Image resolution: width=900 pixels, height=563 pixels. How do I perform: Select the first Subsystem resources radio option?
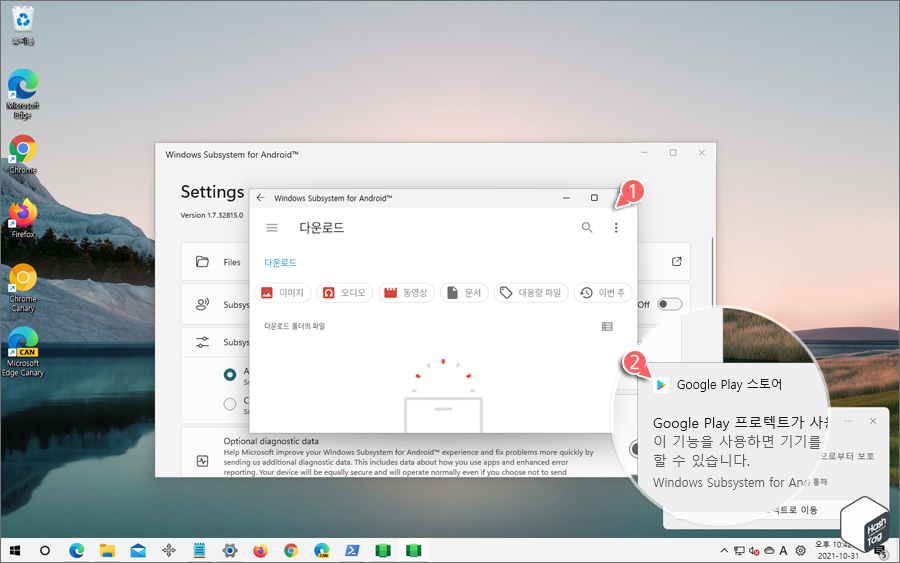tap(230, 374)
